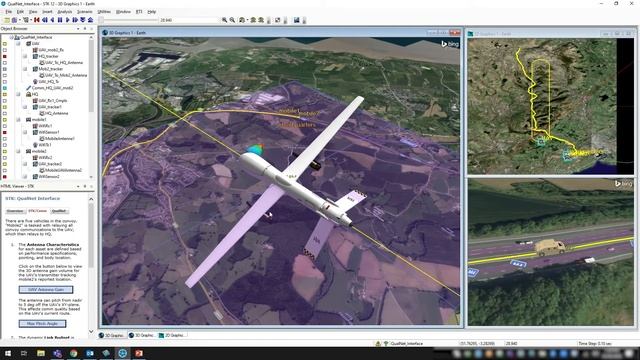The width and height of the screenshot is (640, 360).
Task: Open the Analysis menu
Action: (x=64, y=12)
